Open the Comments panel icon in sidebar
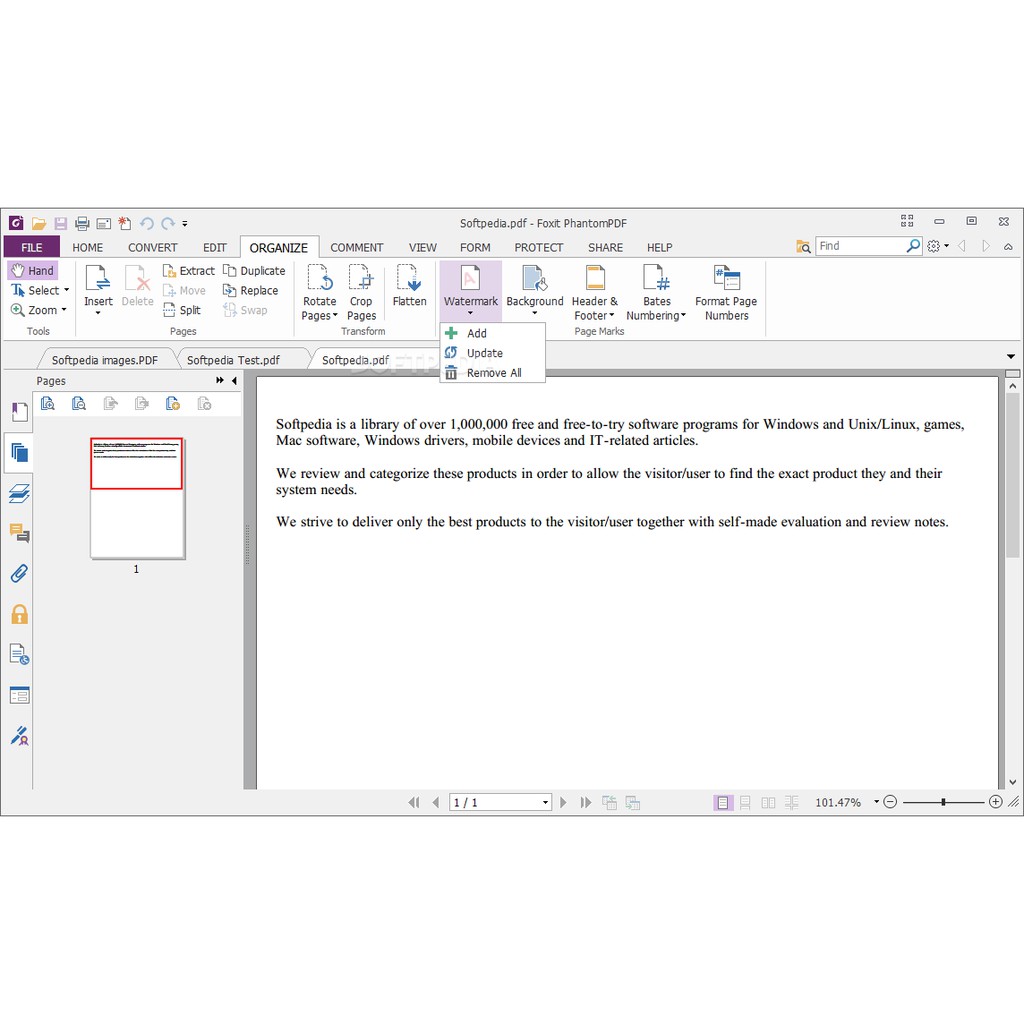The image size is (1024, 1024). point(20,534)
